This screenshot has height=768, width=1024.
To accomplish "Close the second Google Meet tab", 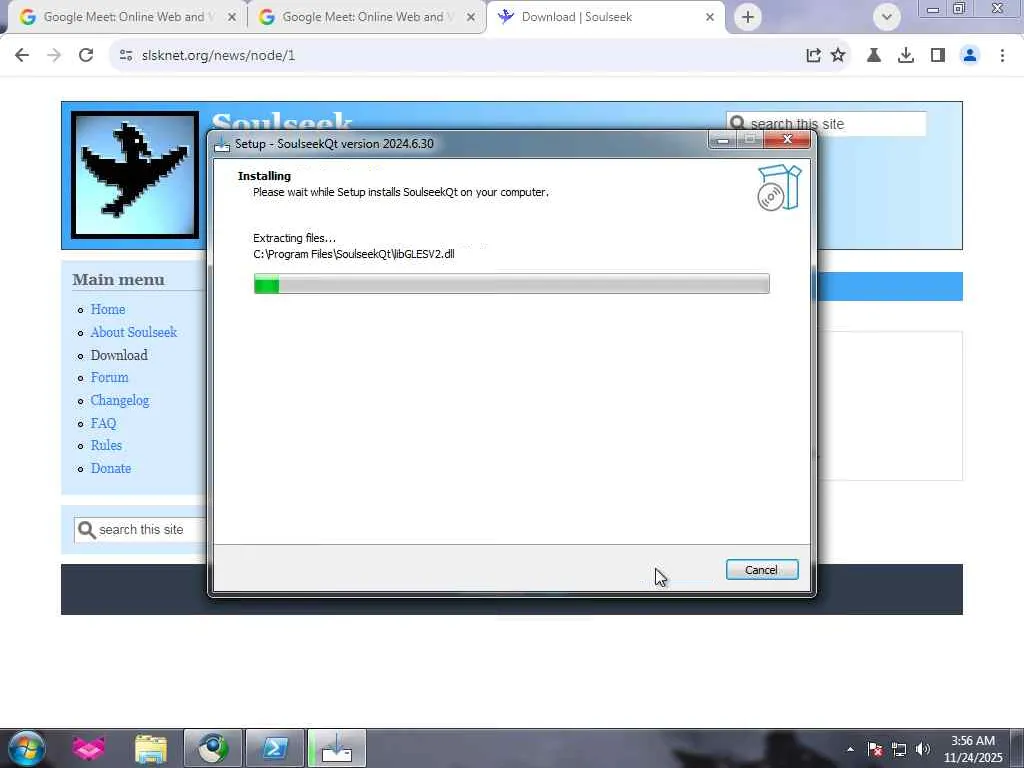I will 471,18.
